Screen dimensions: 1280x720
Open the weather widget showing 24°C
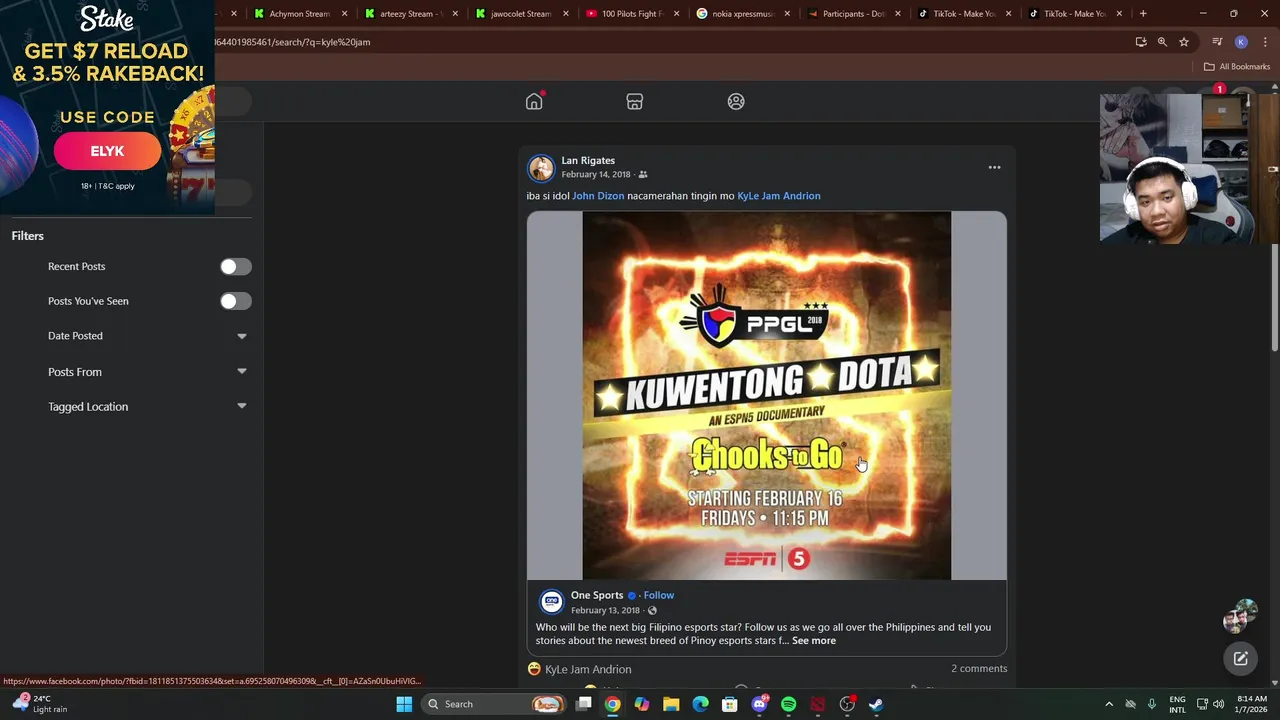click(x=42, y=704)
